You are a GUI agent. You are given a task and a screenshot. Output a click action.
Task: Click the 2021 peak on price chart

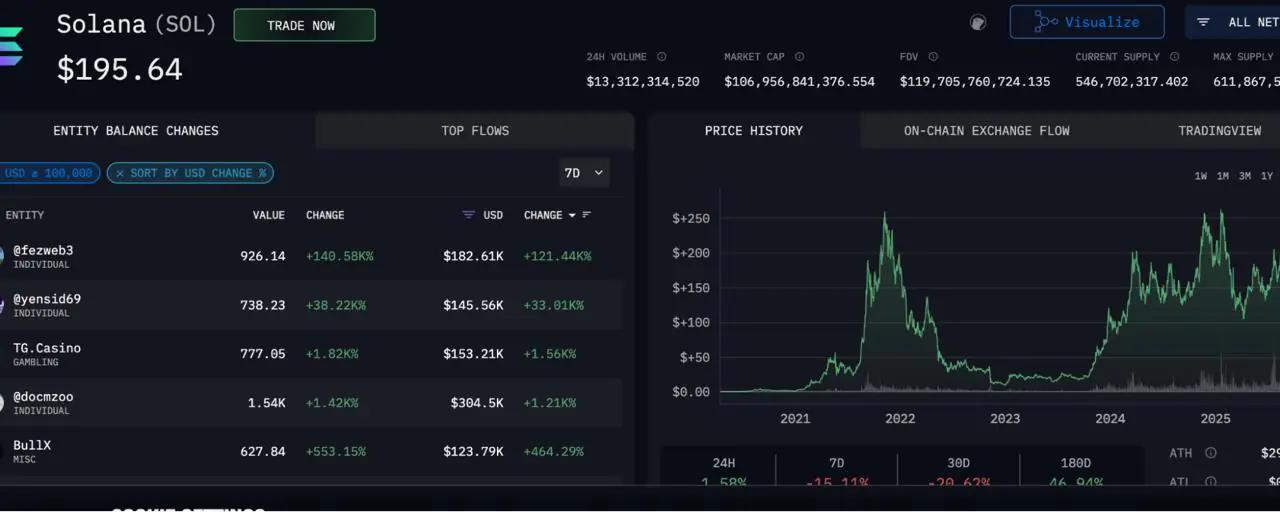coord(885,214)
